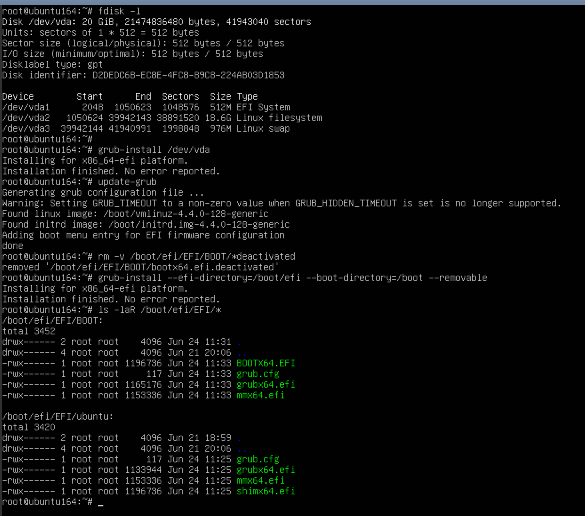Click 'total 3452' line

pyautogui.click(x=29, y=331)
